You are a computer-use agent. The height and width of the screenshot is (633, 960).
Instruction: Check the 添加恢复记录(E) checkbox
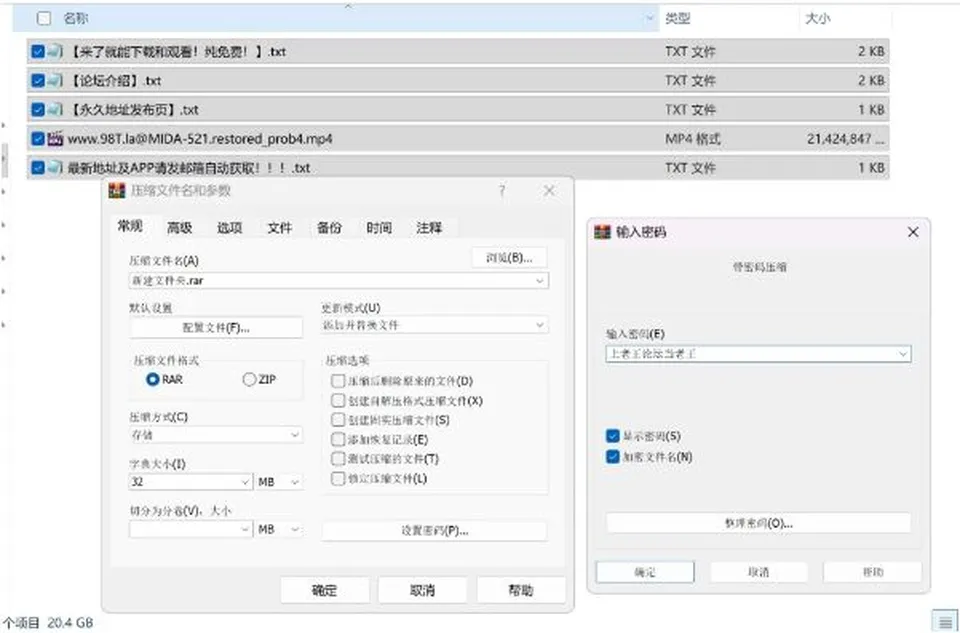[x=338, y=440]
